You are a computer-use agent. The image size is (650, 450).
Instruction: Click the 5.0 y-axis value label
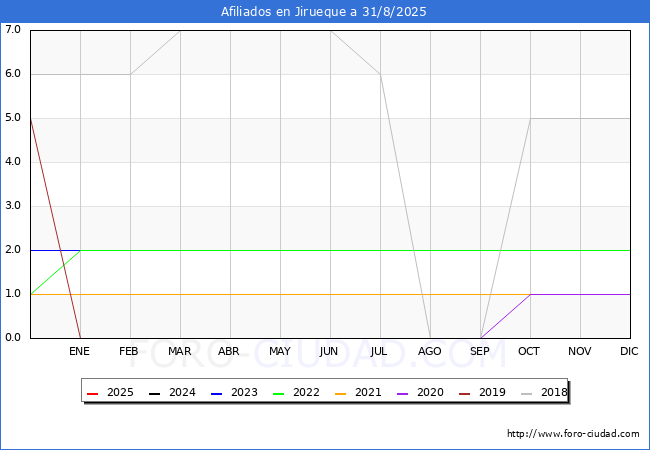13,118
